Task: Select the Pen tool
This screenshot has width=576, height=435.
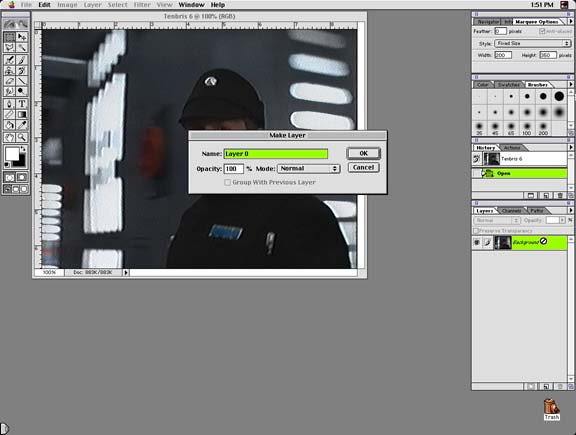Action: coord(10,104)
